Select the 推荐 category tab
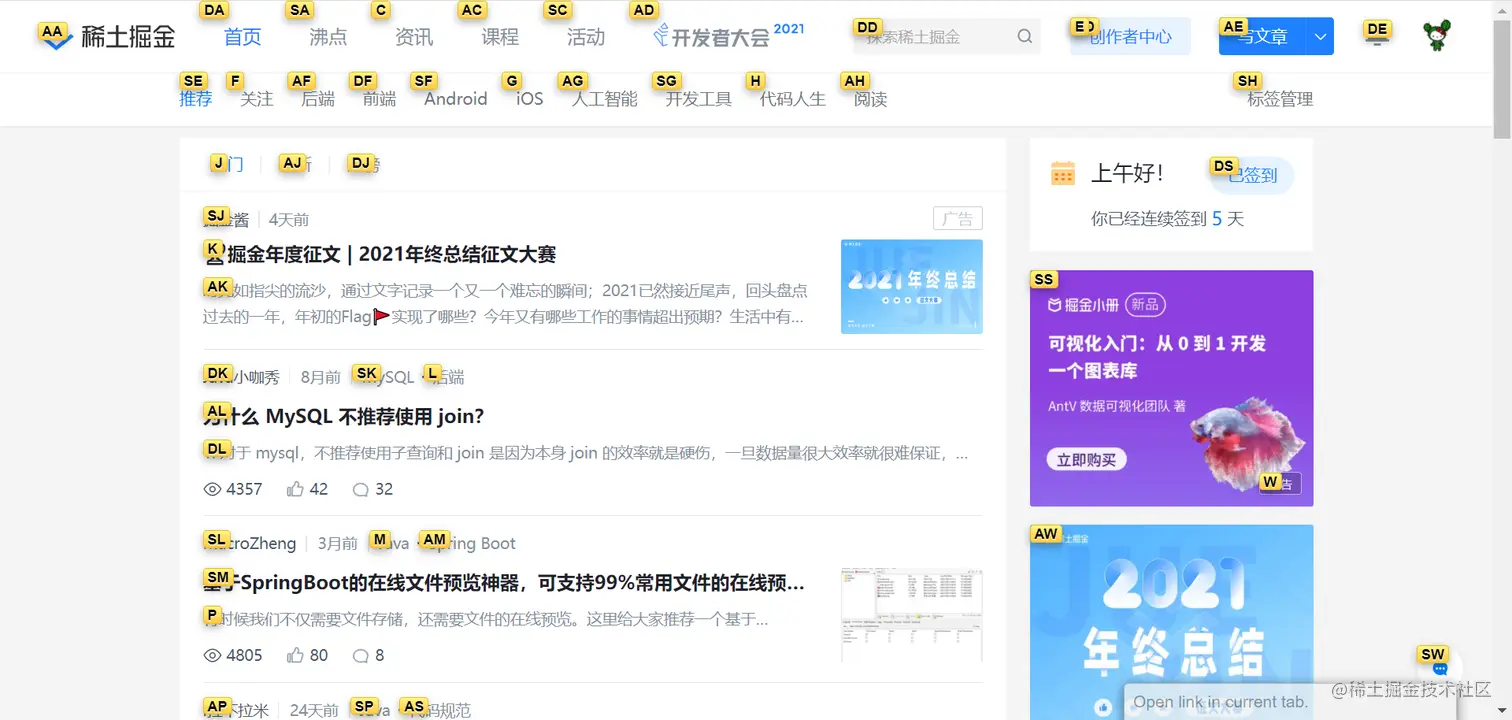This screenshot has width=1512, height=720. pos(196,99)
